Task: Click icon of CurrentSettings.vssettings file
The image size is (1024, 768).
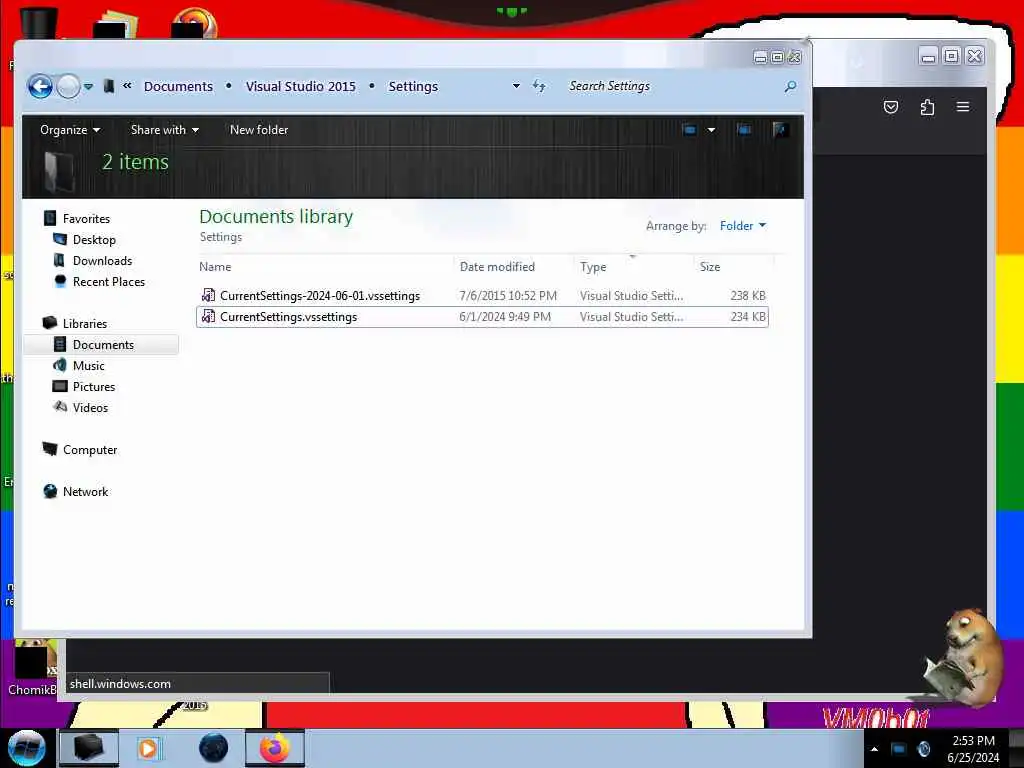Action: pos(208,316)
